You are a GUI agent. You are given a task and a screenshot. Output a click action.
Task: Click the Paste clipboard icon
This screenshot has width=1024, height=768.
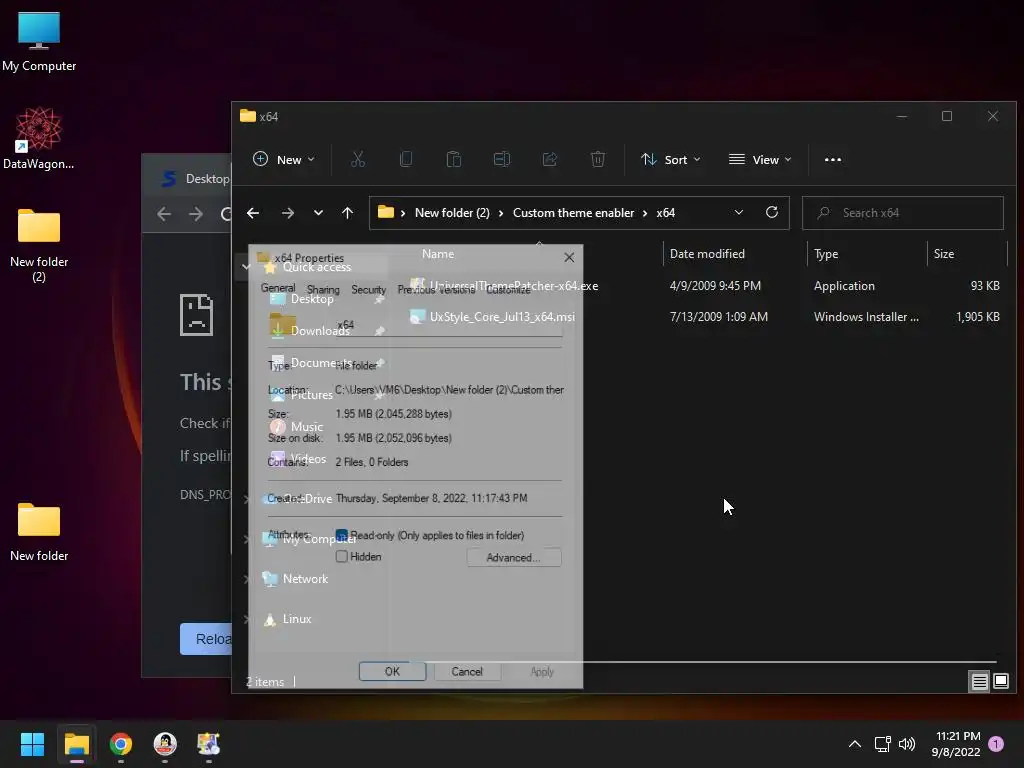454,159
